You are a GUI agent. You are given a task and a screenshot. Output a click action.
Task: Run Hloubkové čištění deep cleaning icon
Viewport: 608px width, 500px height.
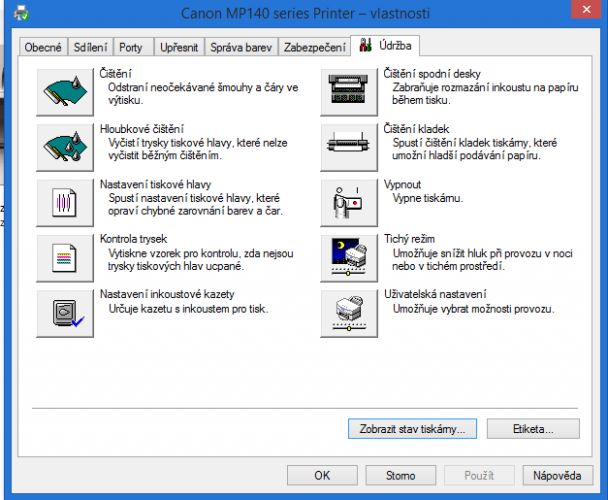(65, 147)
